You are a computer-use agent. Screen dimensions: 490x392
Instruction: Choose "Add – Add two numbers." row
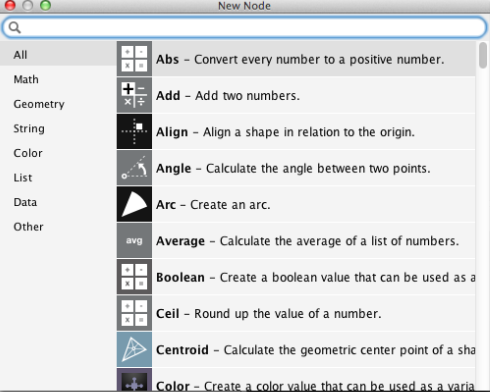tap(296, 95)
